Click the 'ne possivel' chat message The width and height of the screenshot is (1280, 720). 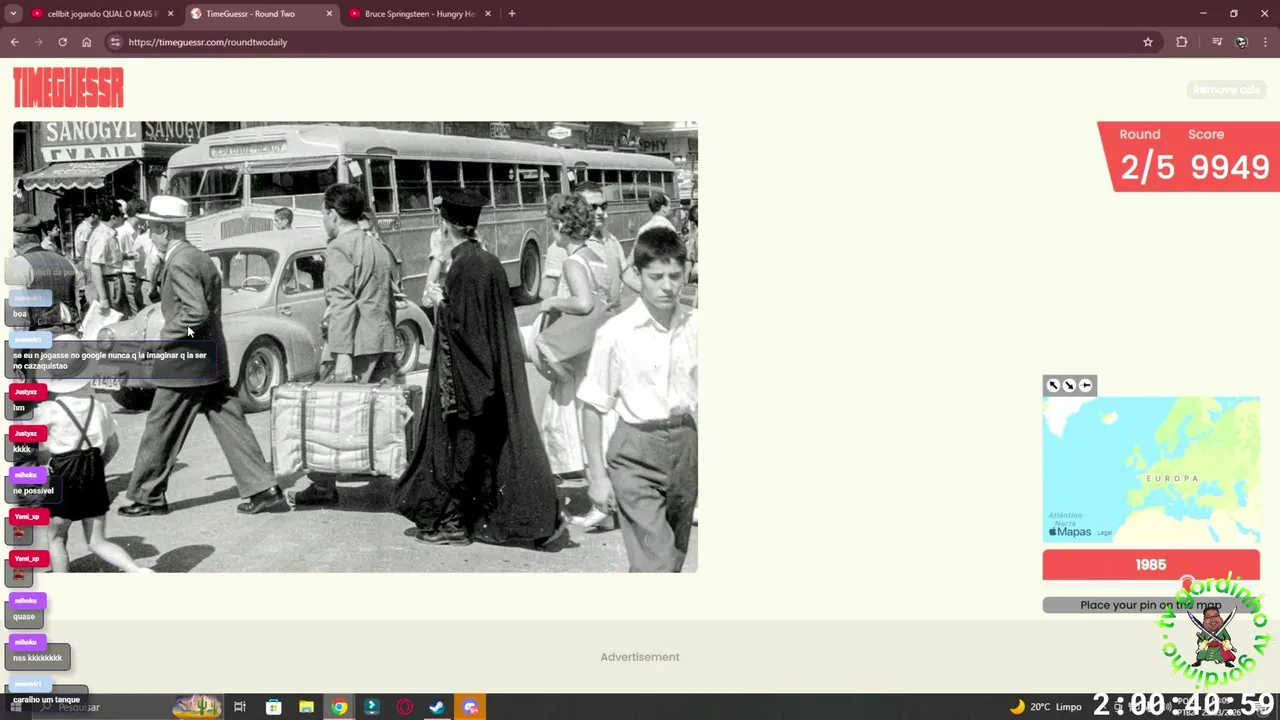33,491
